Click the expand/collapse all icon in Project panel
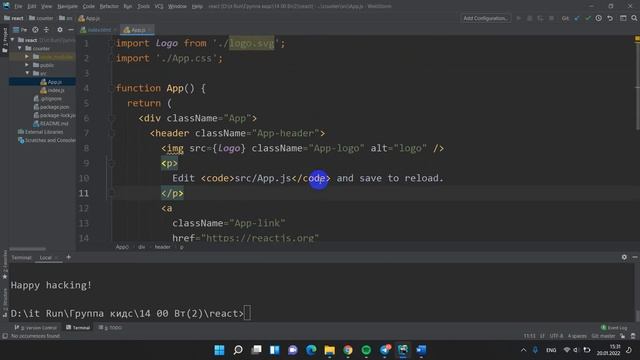The height and width of the screenshot is (360, 640). click(46, 30)
